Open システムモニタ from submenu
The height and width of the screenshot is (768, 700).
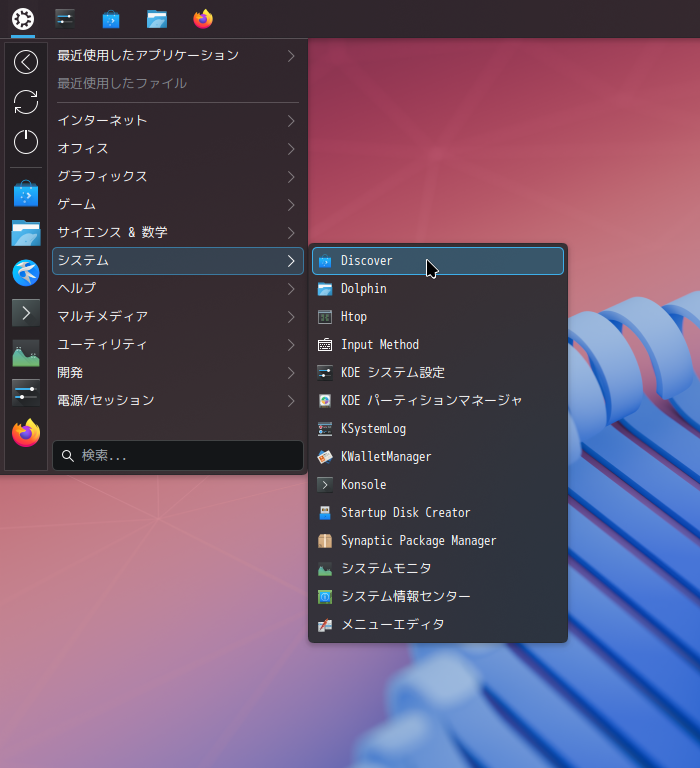[438, 569]
